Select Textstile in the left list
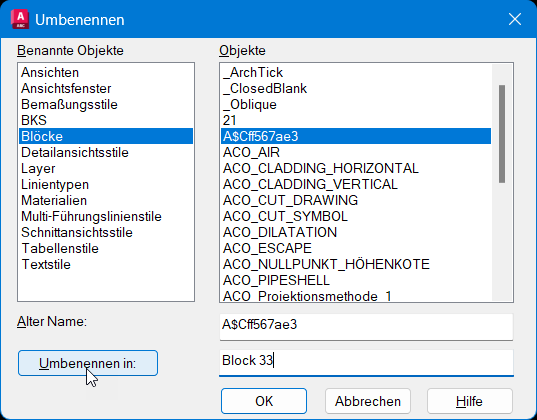537x420 pixels. [x=106, y=264]
